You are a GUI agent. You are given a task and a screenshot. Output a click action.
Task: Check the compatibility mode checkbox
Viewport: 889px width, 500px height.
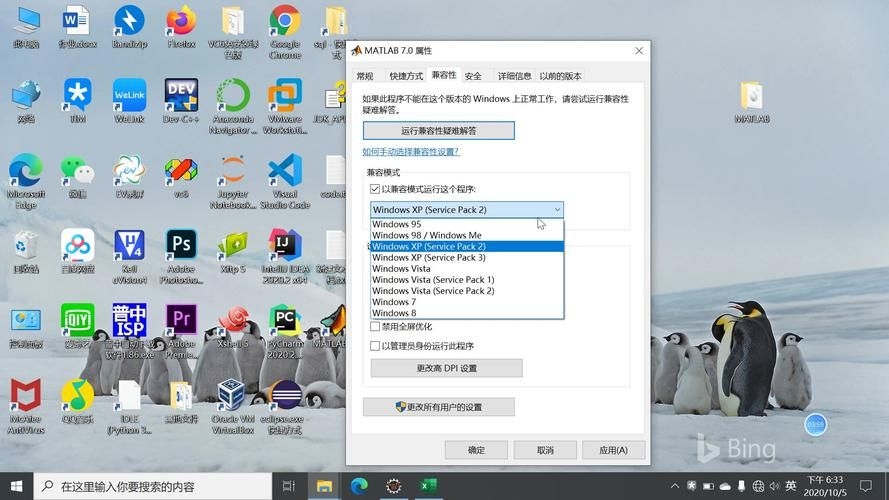tap(375, 189)
